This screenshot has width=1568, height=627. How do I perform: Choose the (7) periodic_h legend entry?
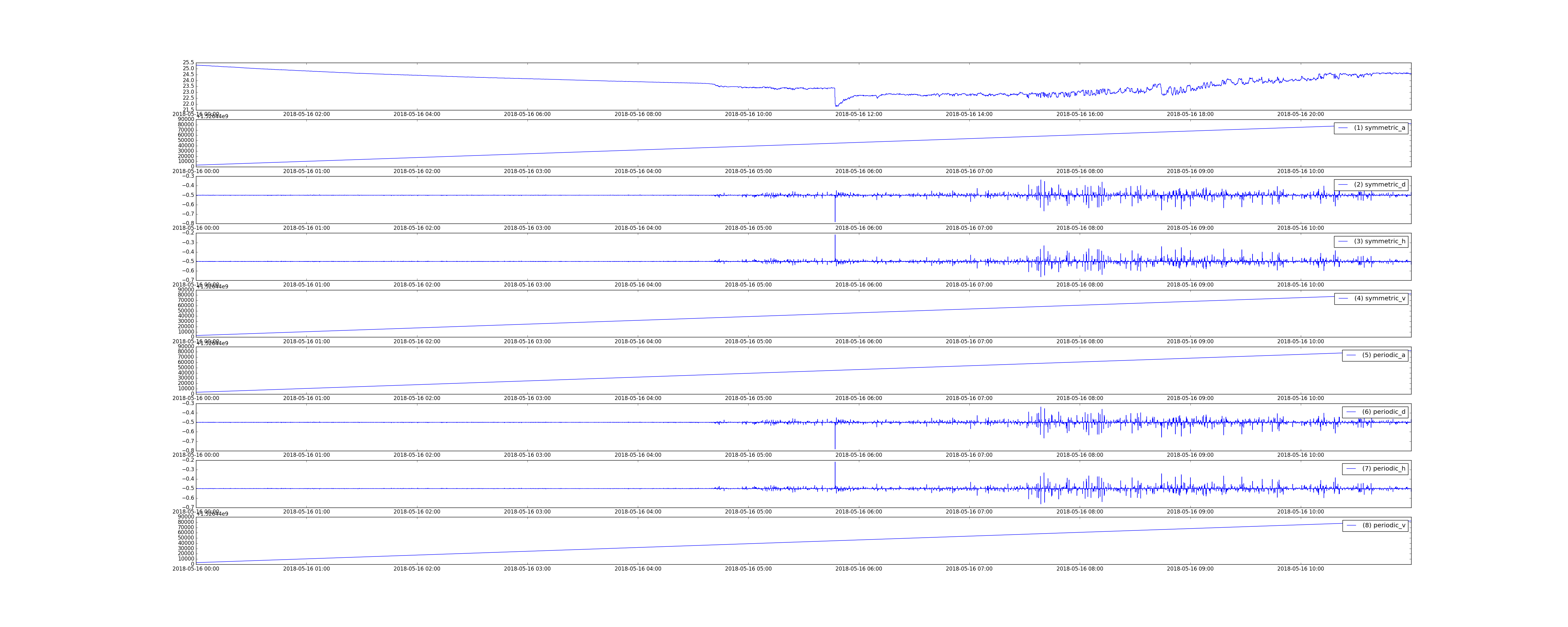[x=1375, y=469]
